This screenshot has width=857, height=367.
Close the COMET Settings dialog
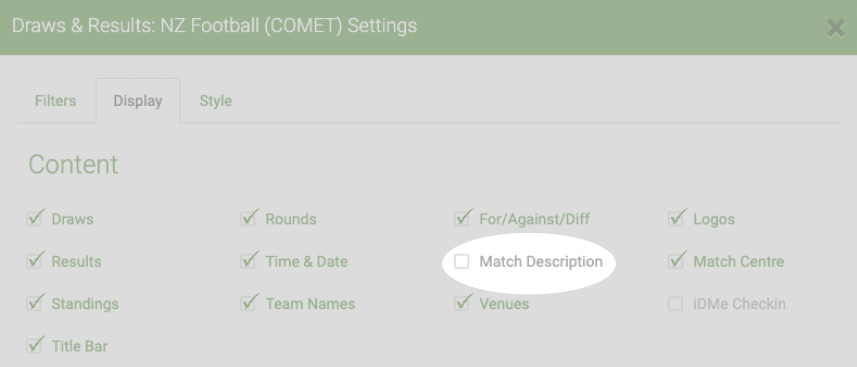click(x=836, y=28)
